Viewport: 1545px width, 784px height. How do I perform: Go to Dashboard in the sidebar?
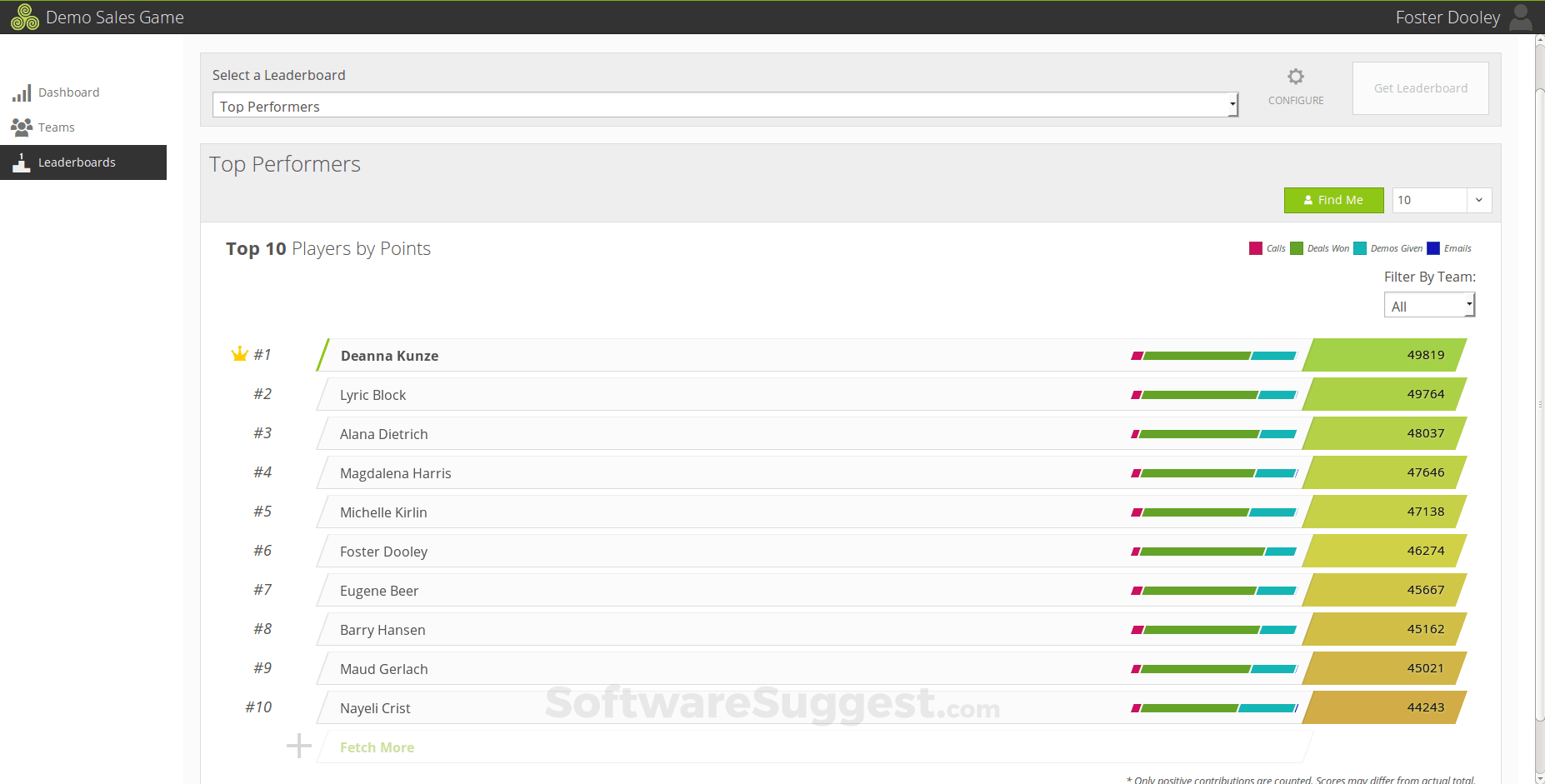pyautogui.click(x=68, y=92)
